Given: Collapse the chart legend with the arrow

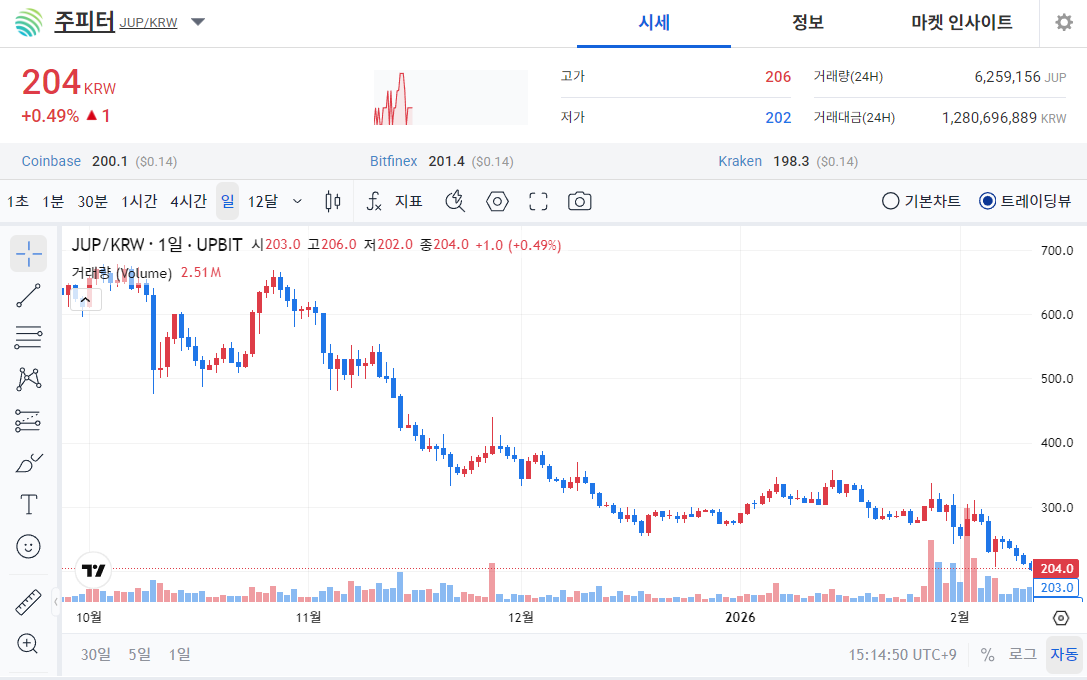Looking at the screenshot, I should click(85, 298).
